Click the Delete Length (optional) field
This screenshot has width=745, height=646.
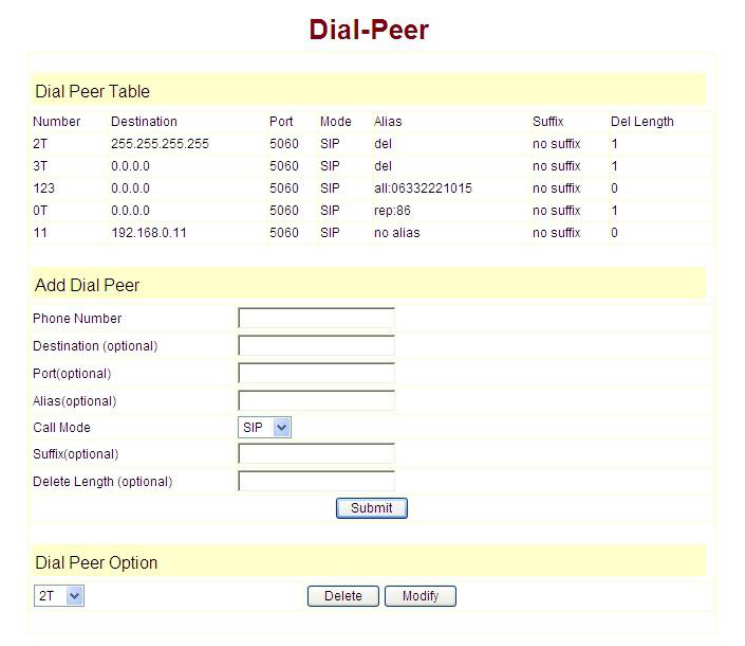pyautogui.click(x=316, y=481)
